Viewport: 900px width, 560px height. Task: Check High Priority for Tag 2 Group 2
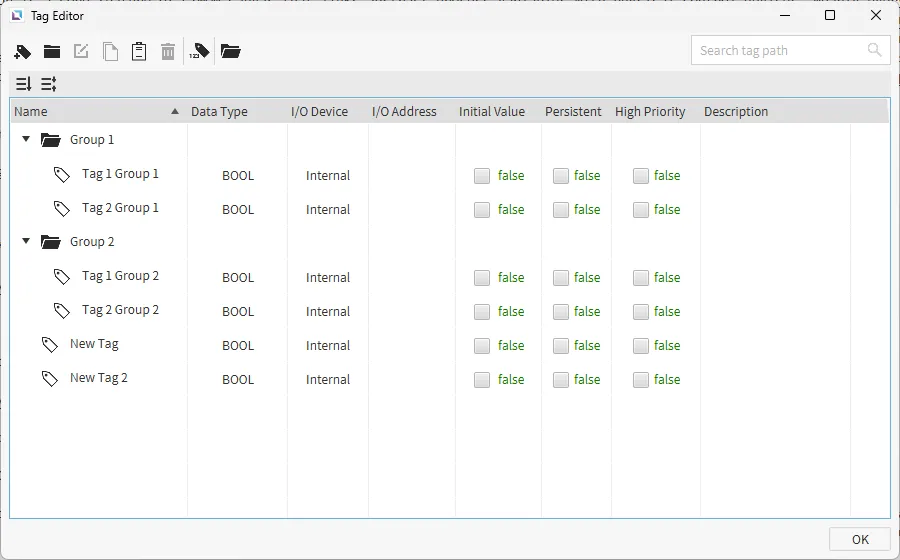641,312
